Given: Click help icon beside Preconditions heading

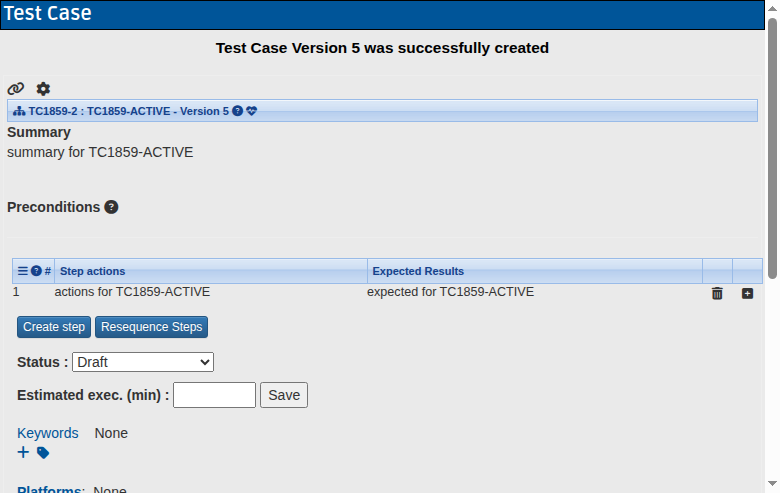Looking at the screenshot, I should 111,207.
